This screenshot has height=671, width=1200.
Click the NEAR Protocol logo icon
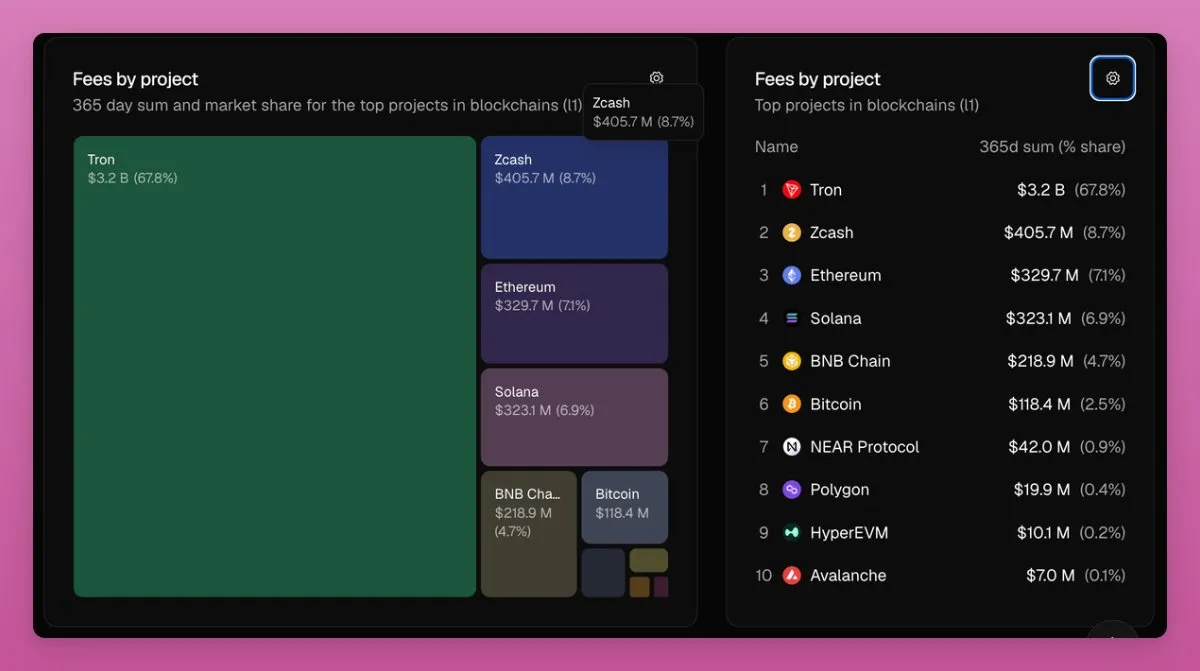coord(792,447)
